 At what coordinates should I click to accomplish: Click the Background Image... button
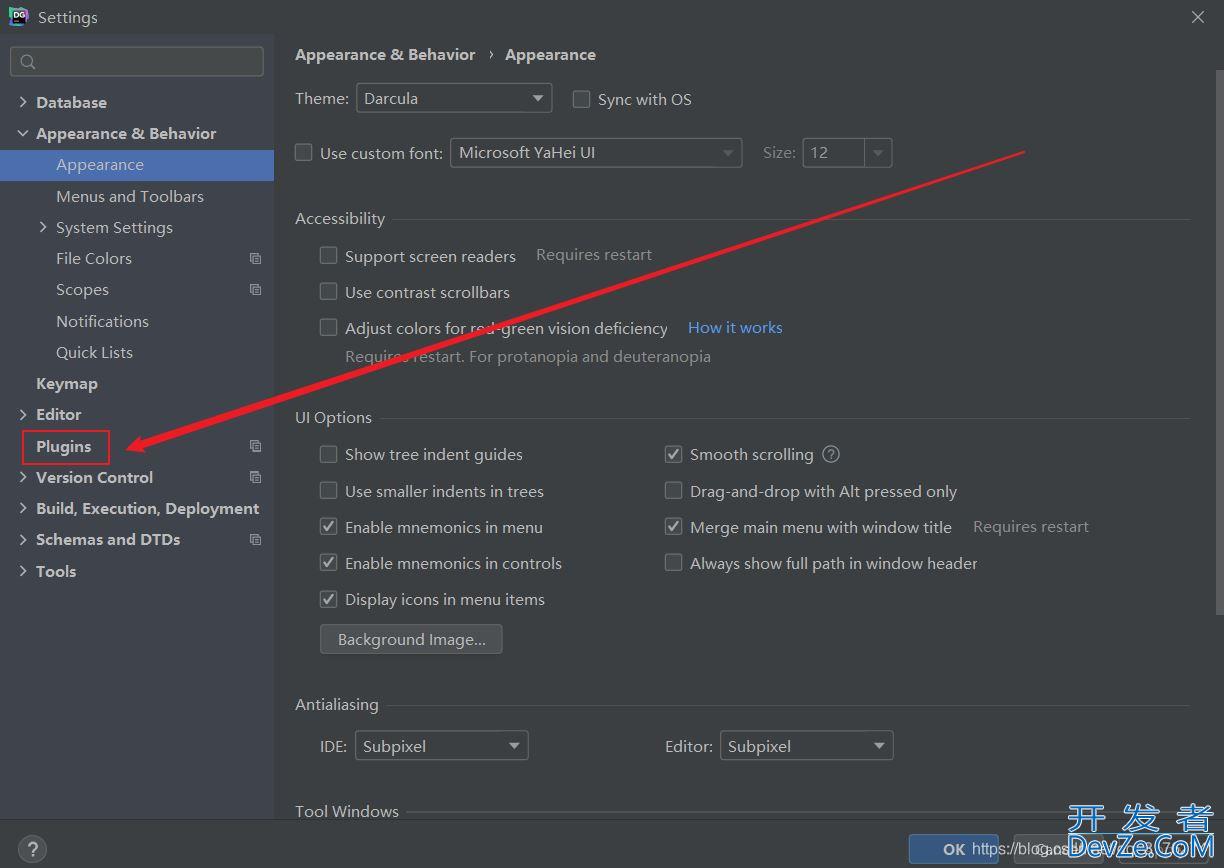point(411,639)
